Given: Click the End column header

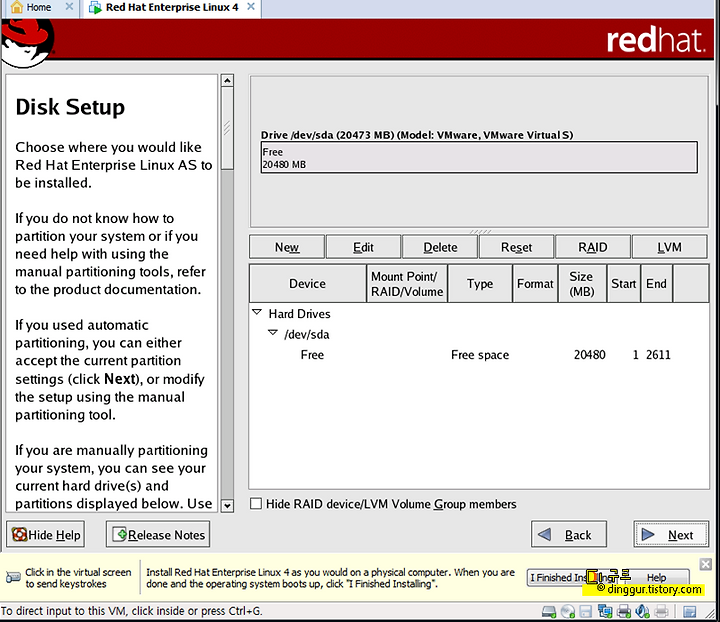Looking at the screenshot, I should (657, 284).
